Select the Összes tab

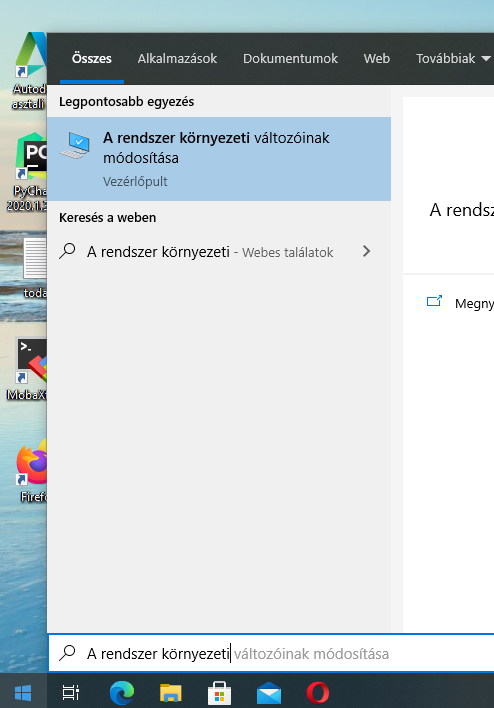click(92, 59)
